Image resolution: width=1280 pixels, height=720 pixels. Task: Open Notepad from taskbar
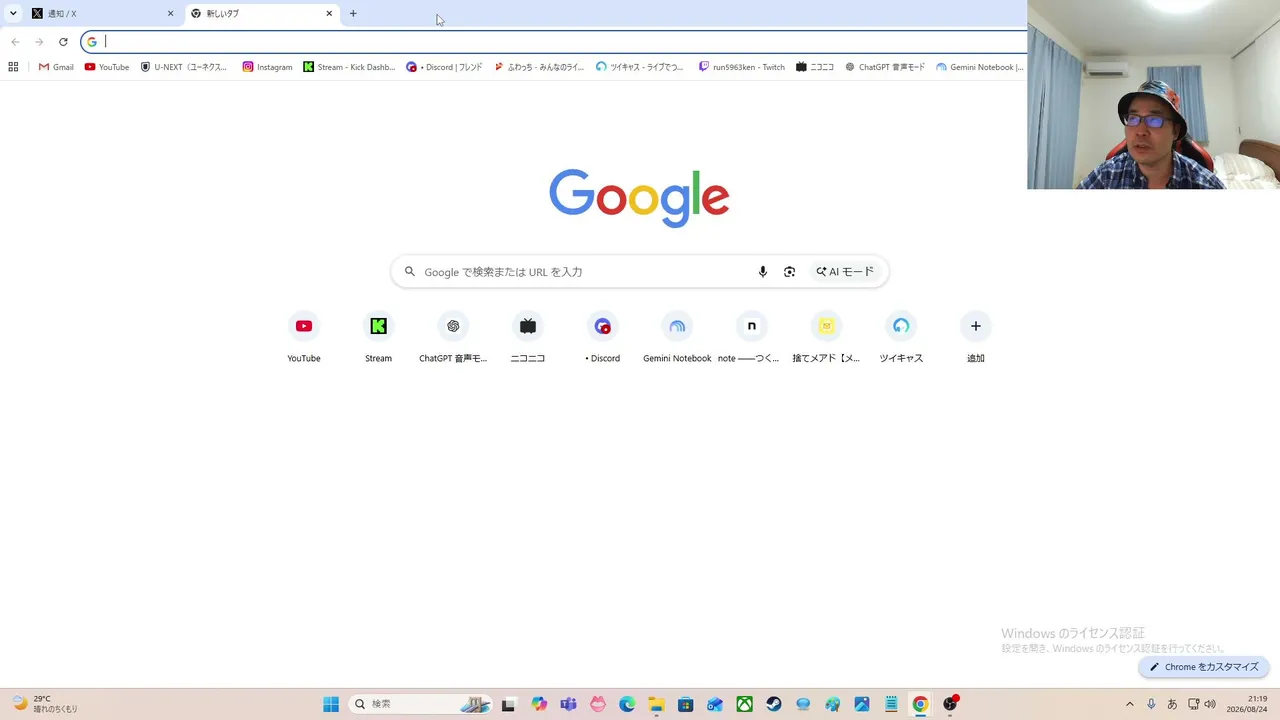click(891, 704)
